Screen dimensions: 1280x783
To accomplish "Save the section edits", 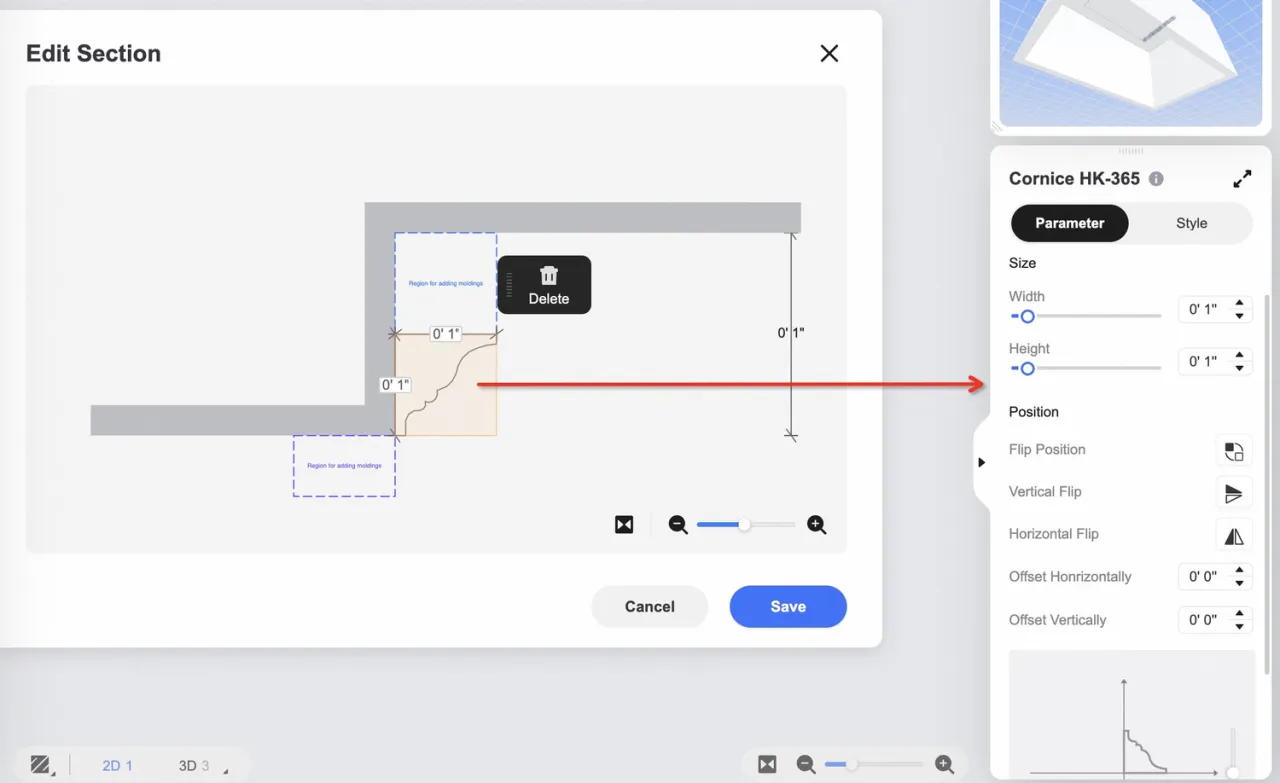I will click(787, 607).
